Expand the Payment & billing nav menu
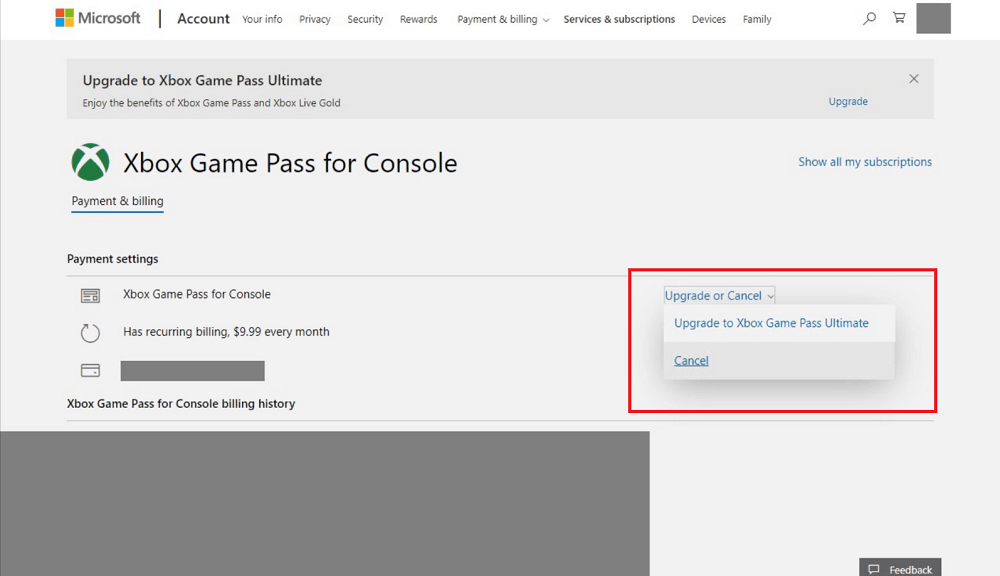Viewport: 1000px width, 576px height. [x=503, y=19]
